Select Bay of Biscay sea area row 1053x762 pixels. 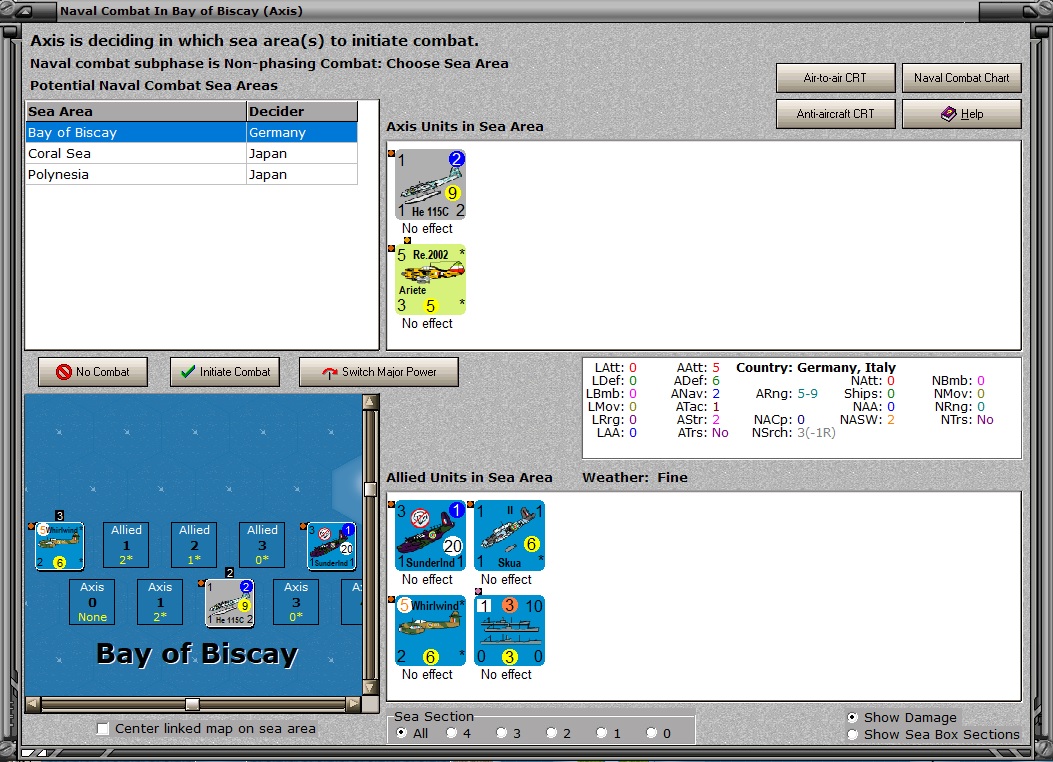[x=191, y=132]
